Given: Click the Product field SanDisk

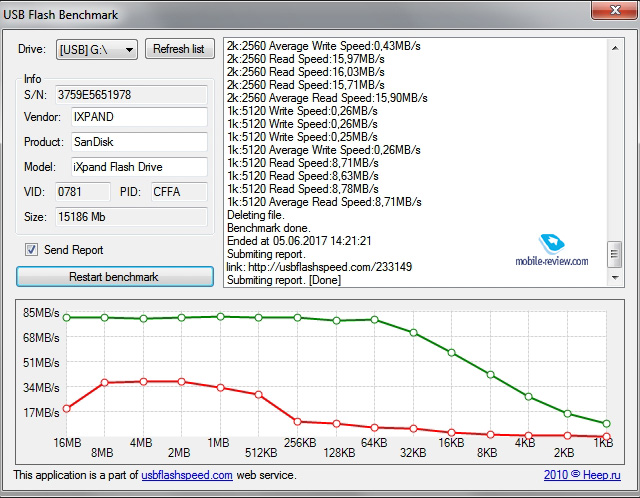Looking at the screenshot, I should (139, 142).
